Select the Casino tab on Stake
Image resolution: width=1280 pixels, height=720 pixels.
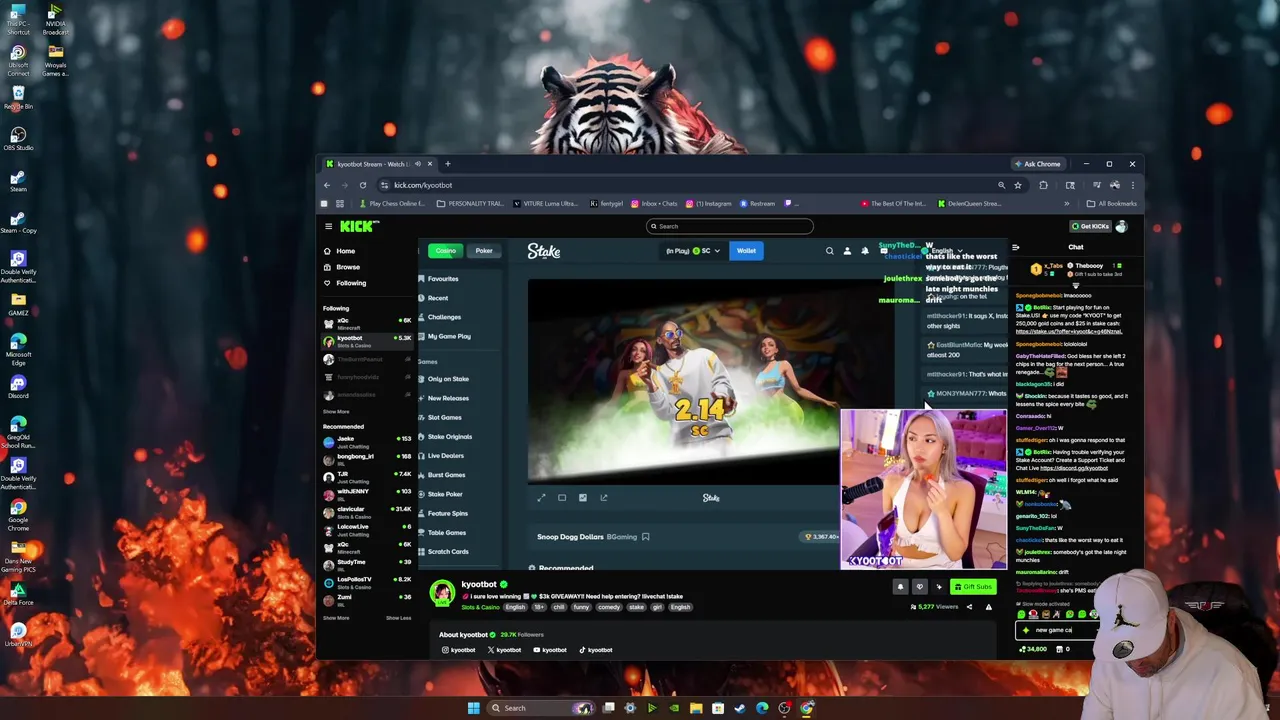[x=445, y=251]
